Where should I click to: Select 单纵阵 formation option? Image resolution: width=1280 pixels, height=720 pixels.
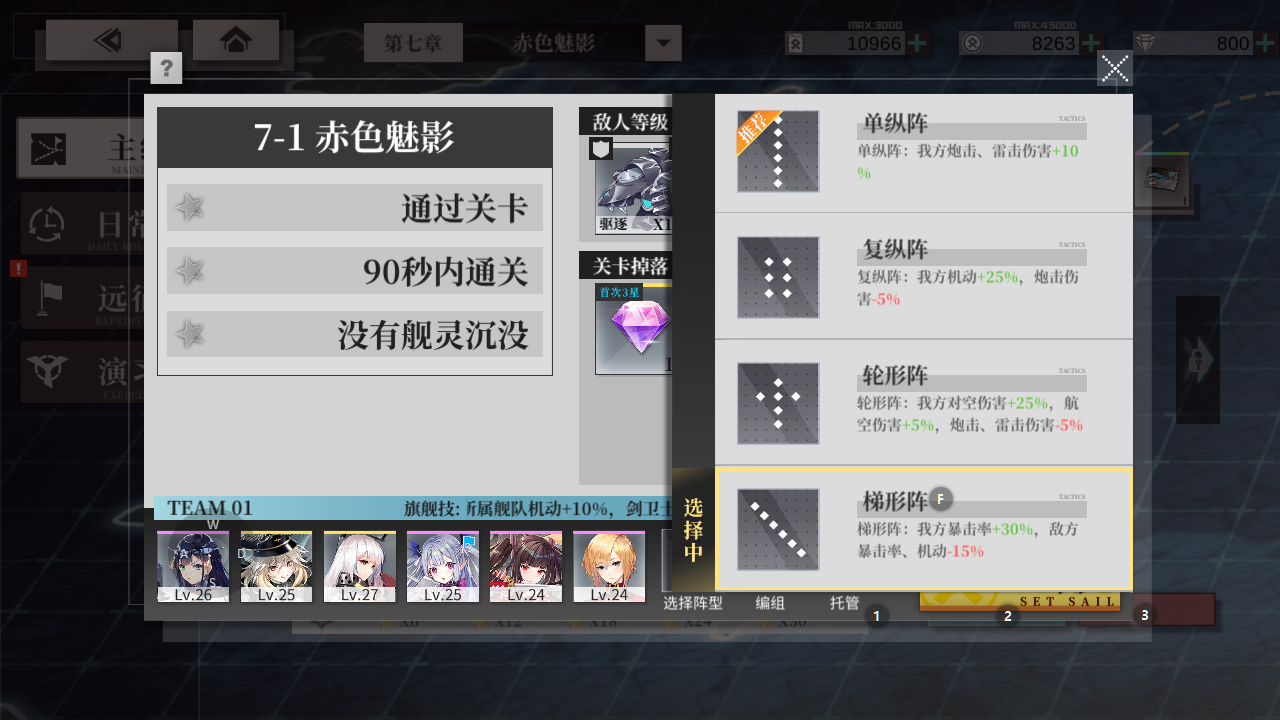[x=924, y=152]
